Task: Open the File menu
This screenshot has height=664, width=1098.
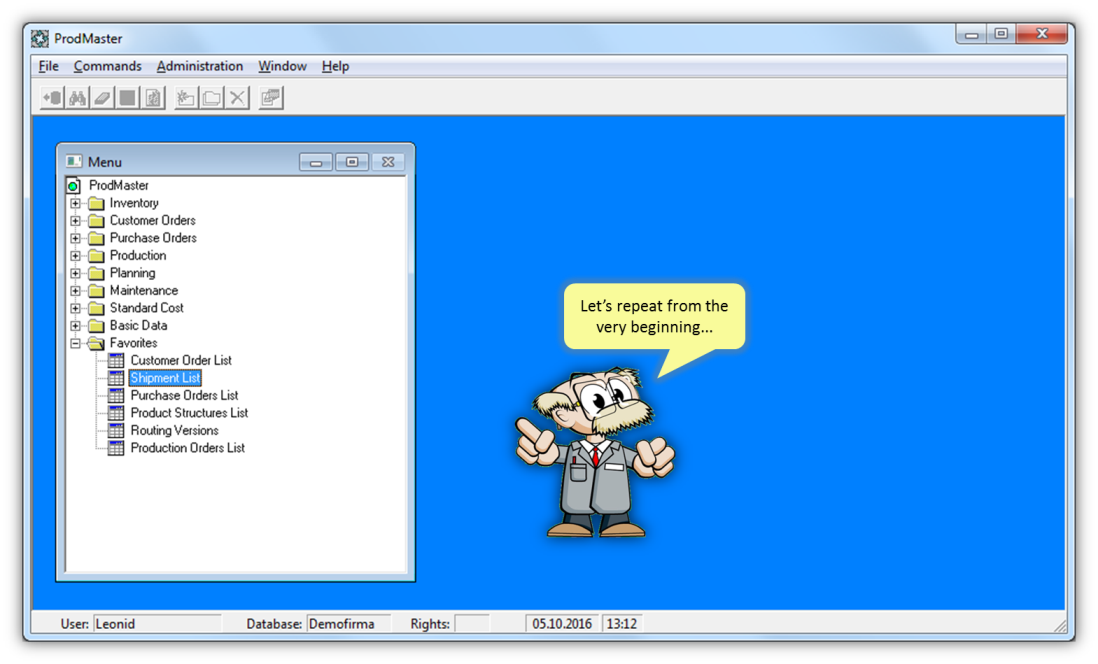Action: [48, 66]
